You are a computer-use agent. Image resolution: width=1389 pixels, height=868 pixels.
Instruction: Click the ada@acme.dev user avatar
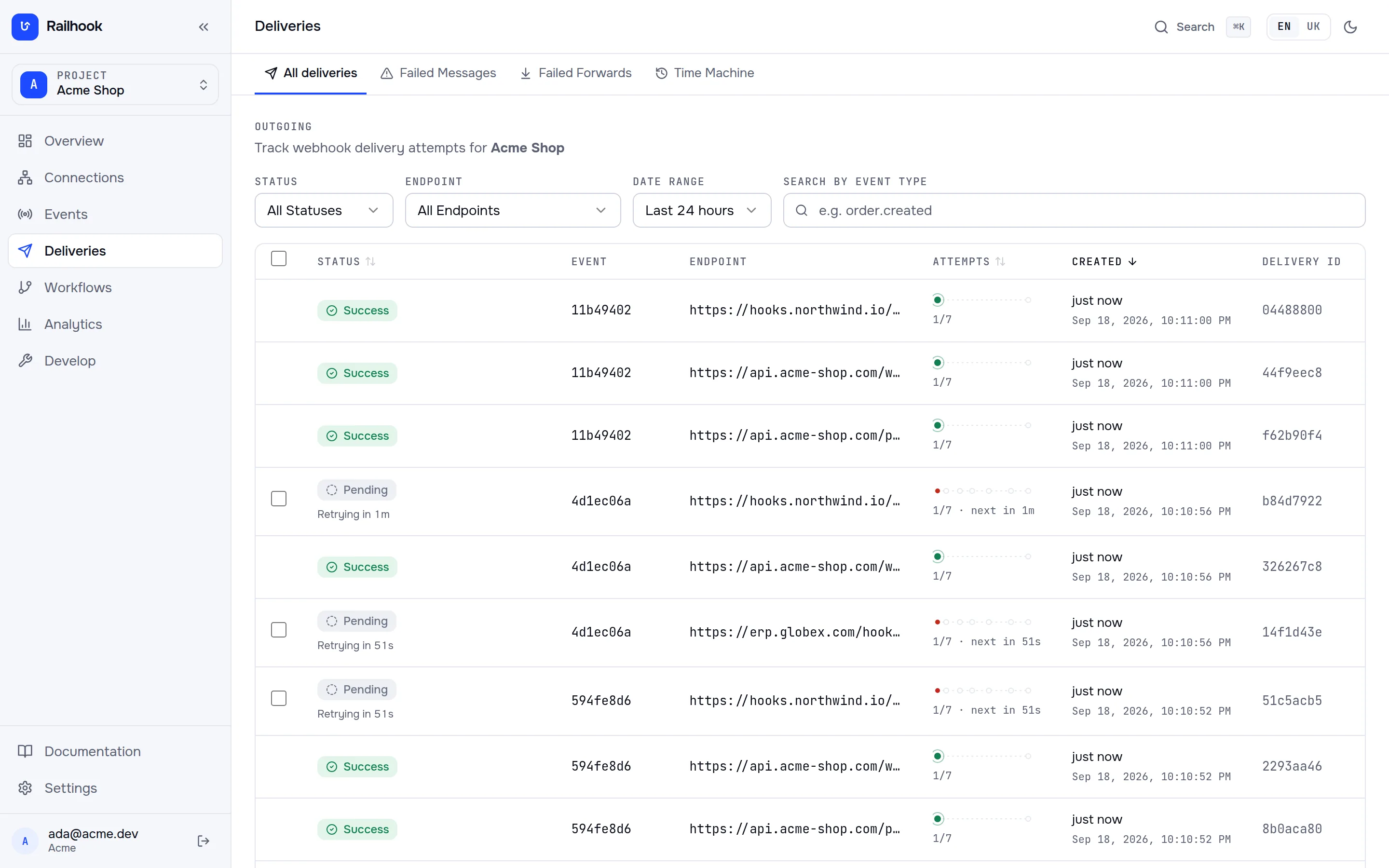(x=25, y=841)
